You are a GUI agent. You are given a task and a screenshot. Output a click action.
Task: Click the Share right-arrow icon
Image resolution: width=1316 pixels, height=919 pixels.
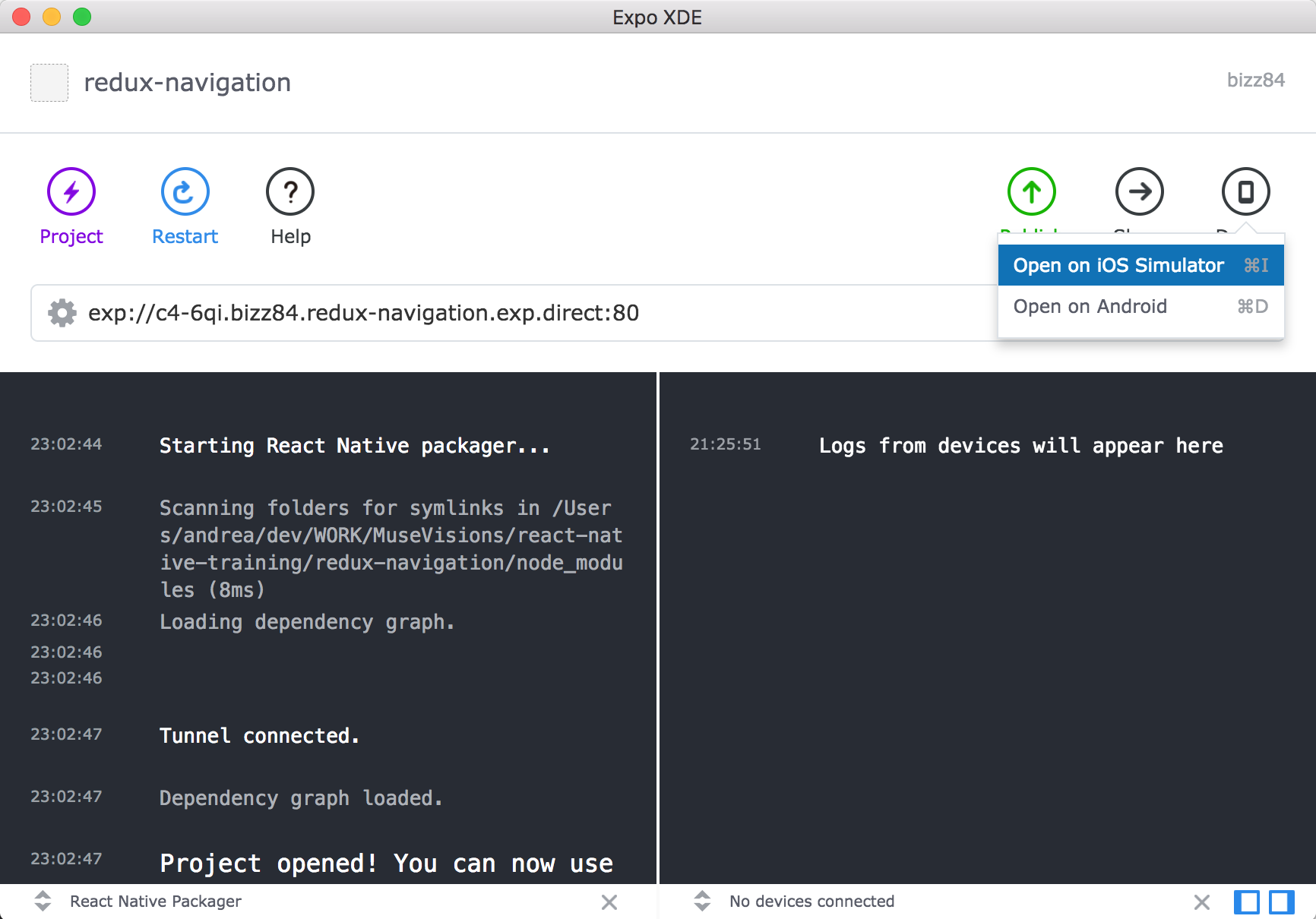tap(1139, 191)
